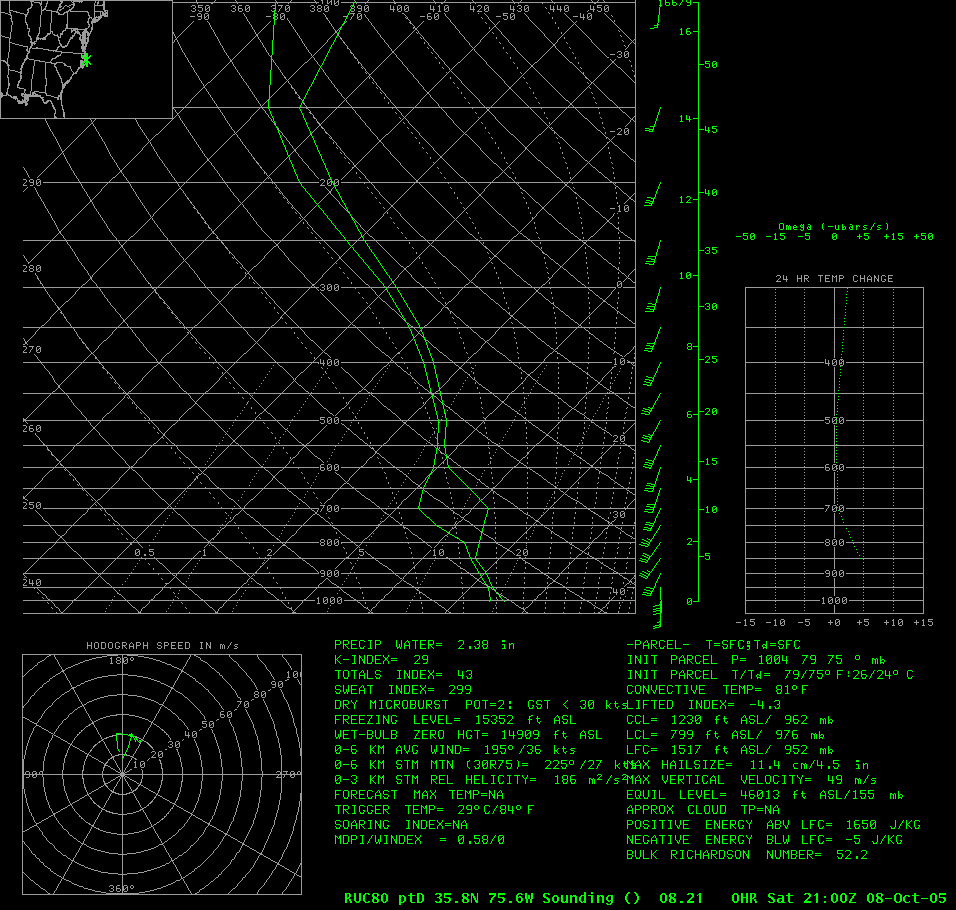The width and height of the screenshot is (956, 910).
Task: Click LIFTED INDEX= -4.3 value
Action: [x=704, y=705]
